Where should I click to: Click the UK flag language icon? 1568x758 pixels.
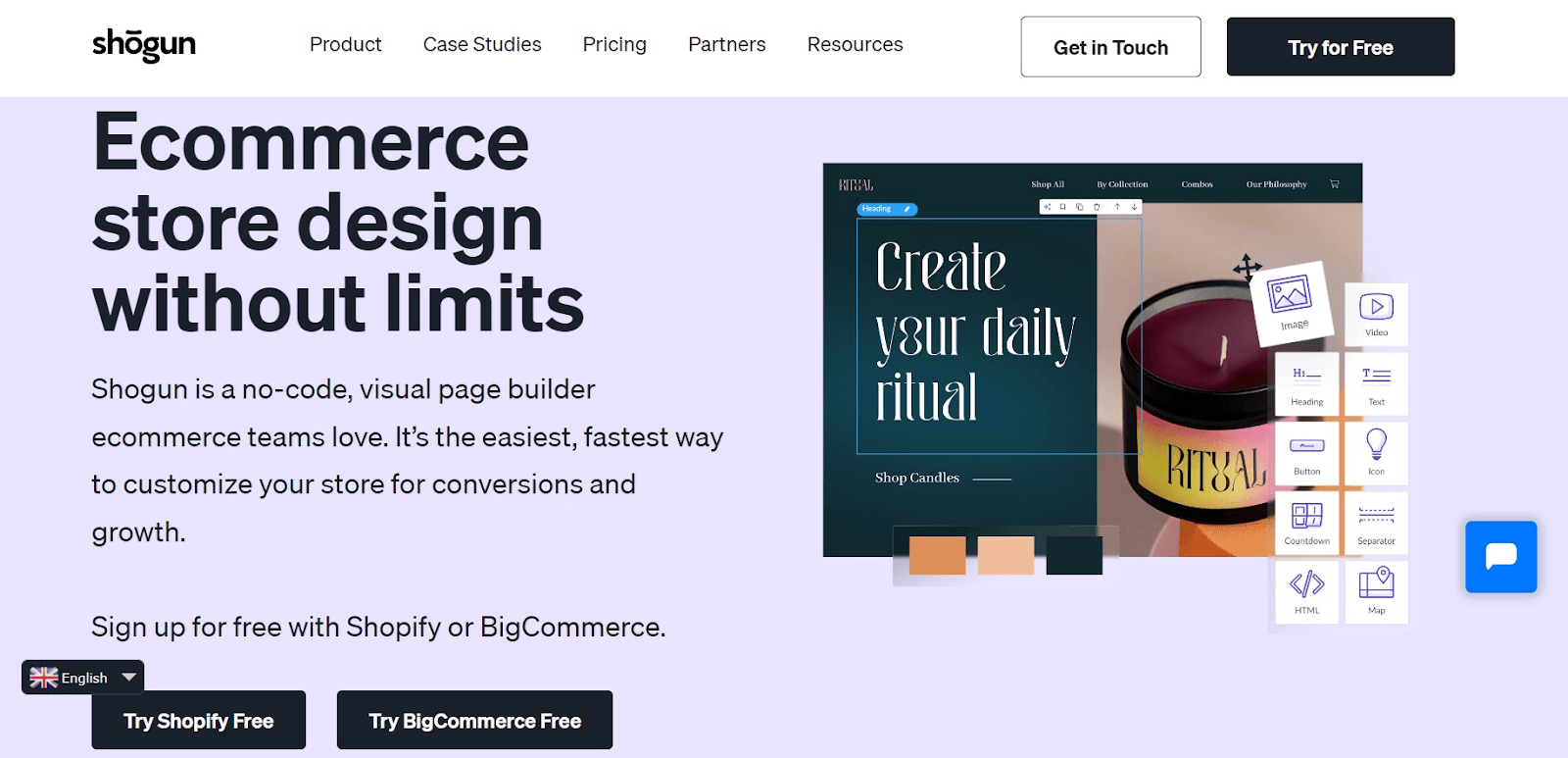coord(43,678)
